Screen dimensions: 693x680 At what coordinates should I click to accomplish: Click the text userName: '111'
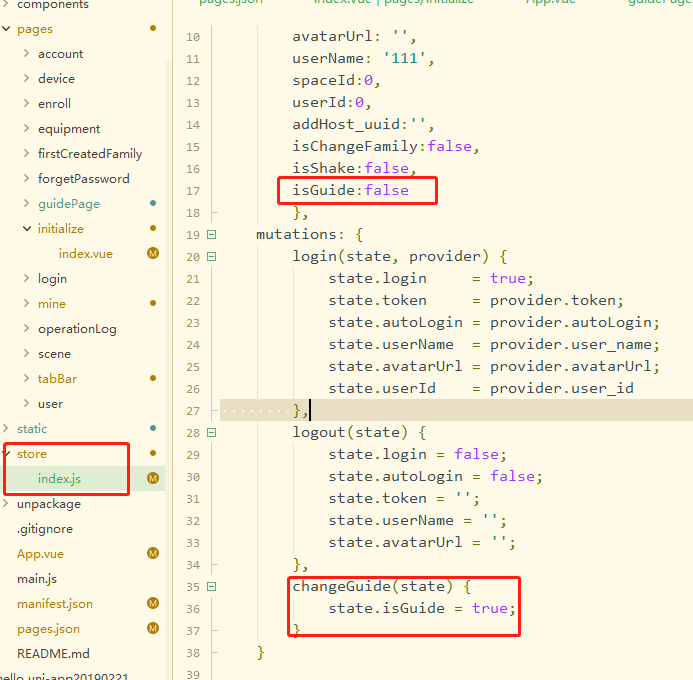click(363, 58)
